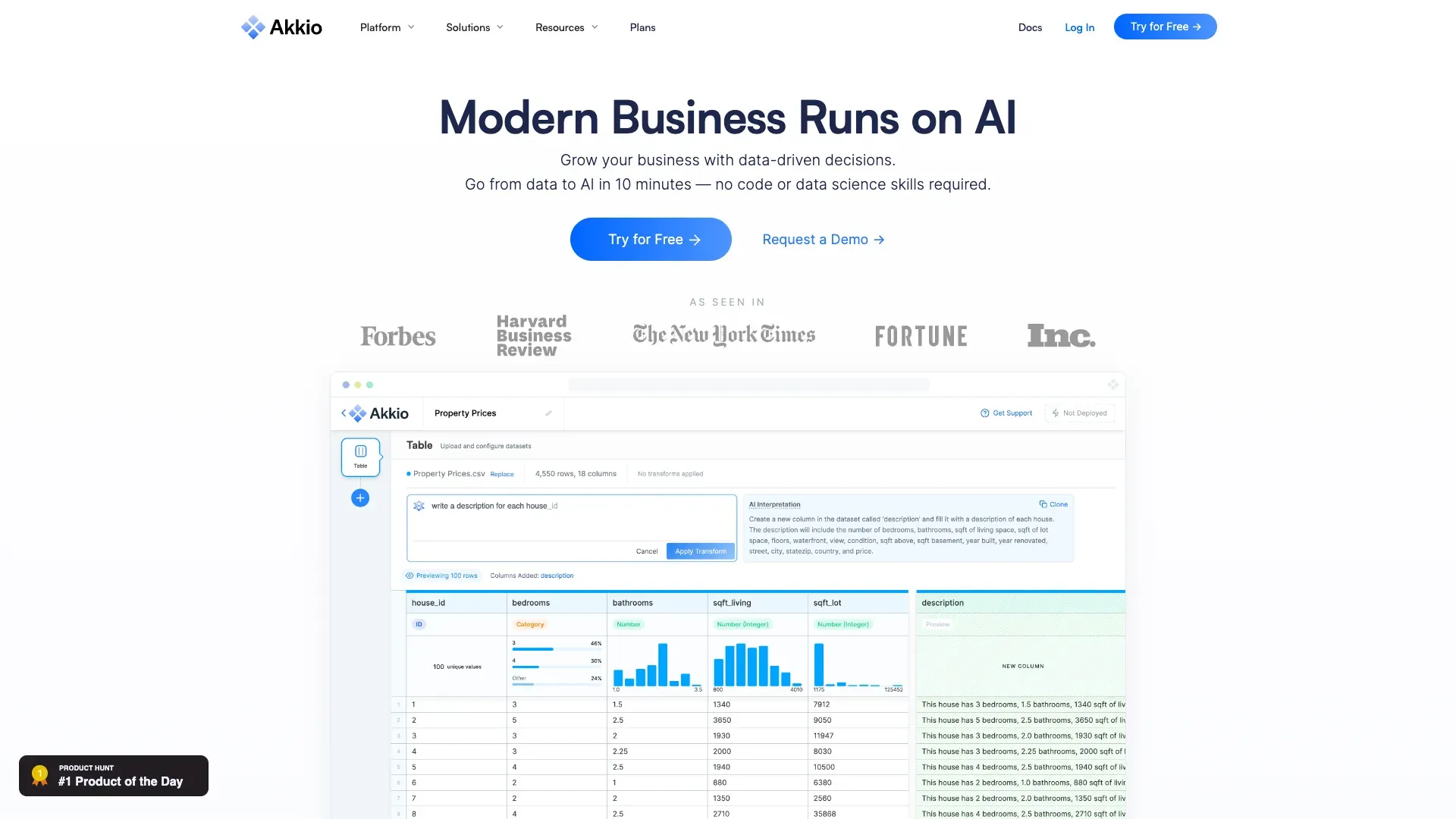Click the sqft_lot cell showing 35868
The width and height of the screenshot is (1456, 819).
point(858,814)
